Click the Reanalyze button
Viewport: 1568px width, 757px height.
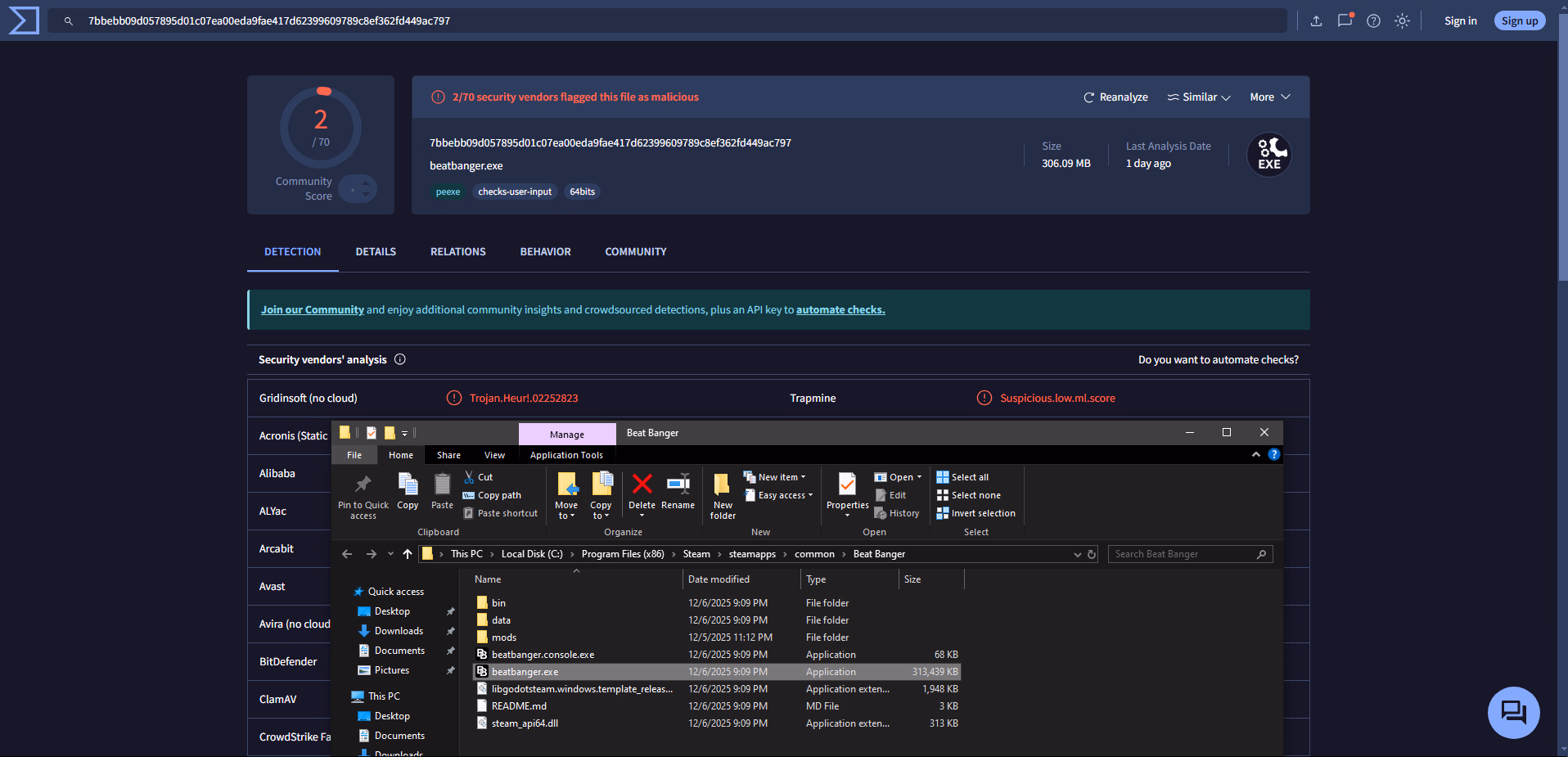coord(1115,97)
